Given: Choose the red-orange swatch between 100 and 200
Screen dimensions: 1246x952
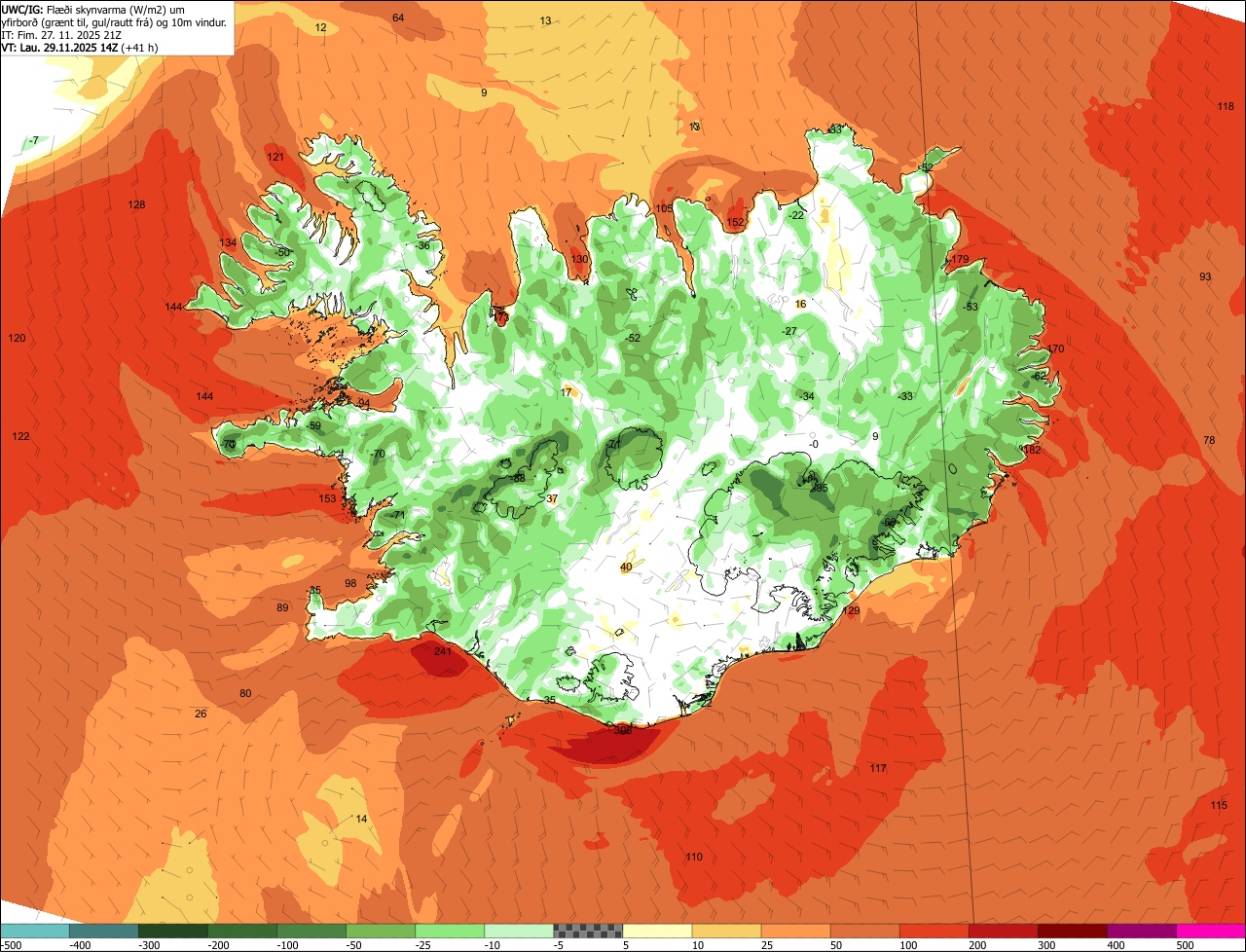Looking at the screenshot, I should coord(934,931).
